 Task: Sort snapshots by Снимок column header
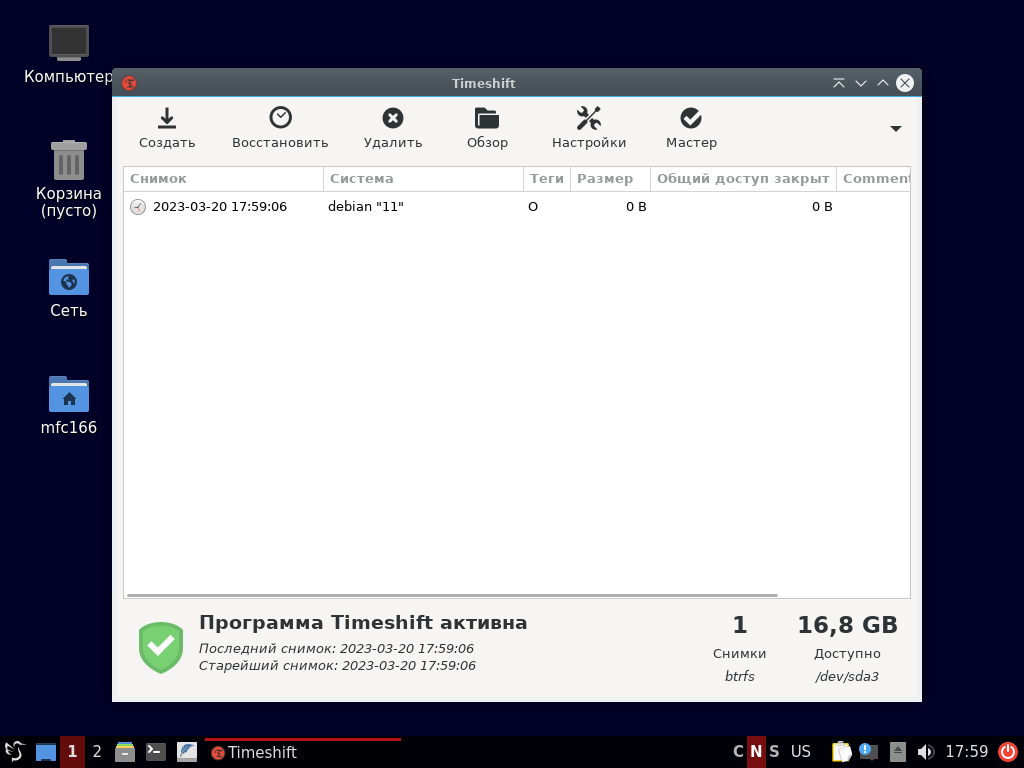(223, 179)
